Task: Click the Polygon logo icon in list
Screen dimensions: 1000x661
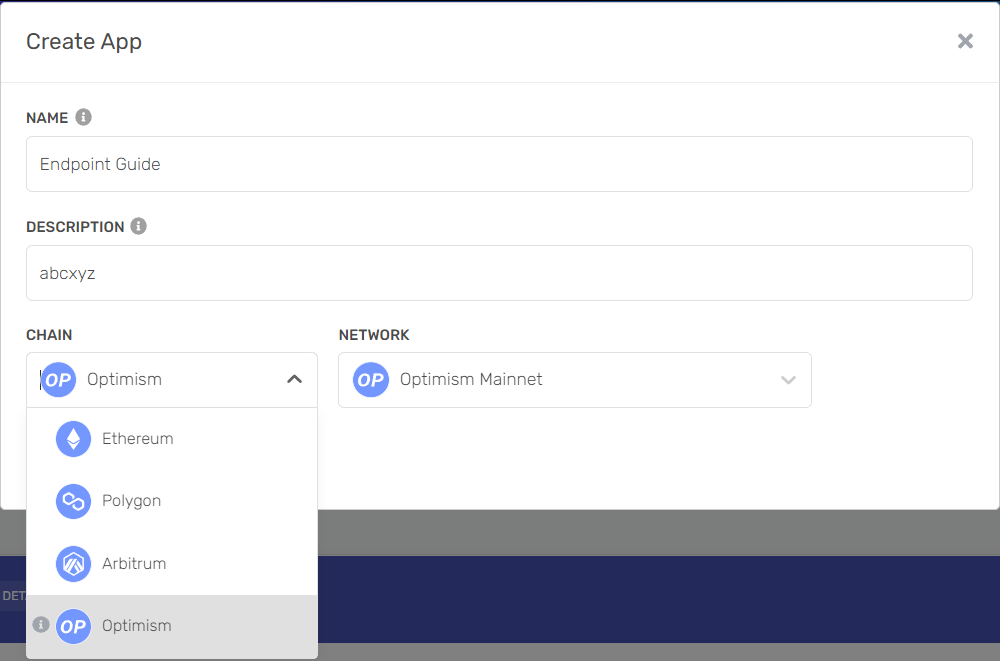Action: tap(73, 501)
